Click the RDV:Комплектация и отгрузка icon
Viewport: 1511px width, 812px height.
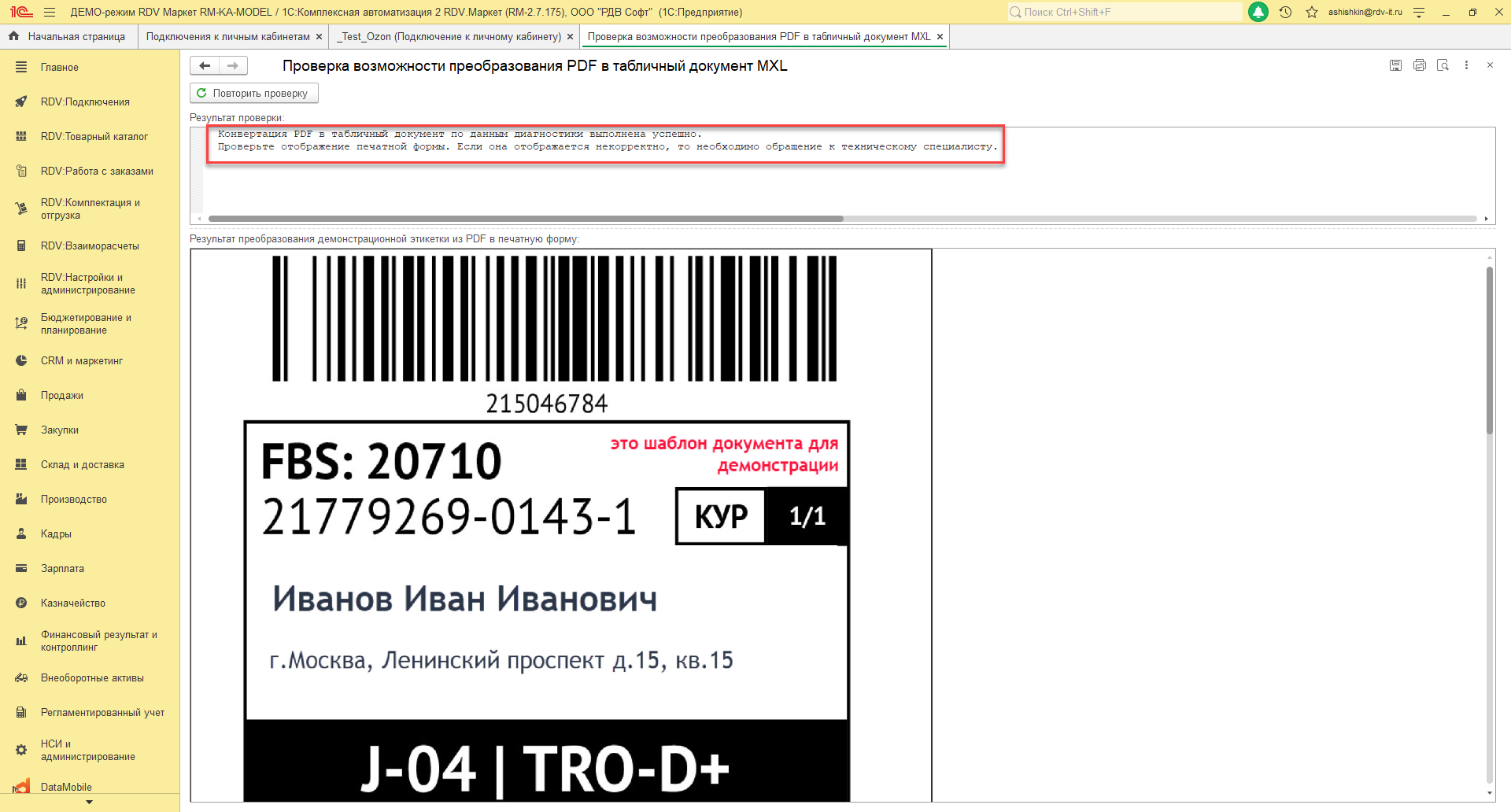tap(21, 209)
